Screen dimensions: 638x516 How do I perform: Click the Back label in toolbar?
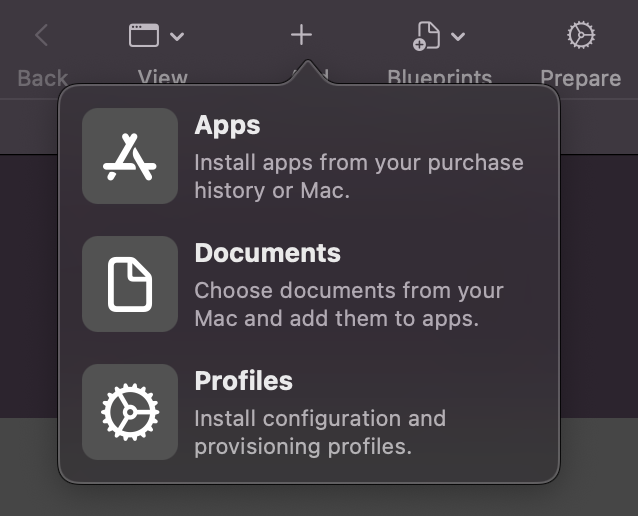(x=42, y=78)
